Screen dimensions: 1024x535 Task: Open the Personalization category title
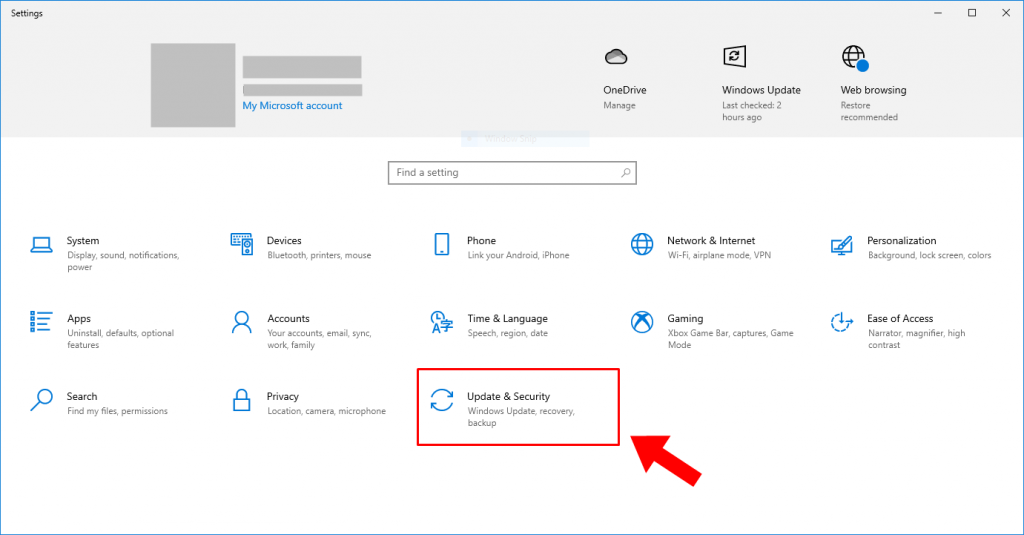point(901,240)
